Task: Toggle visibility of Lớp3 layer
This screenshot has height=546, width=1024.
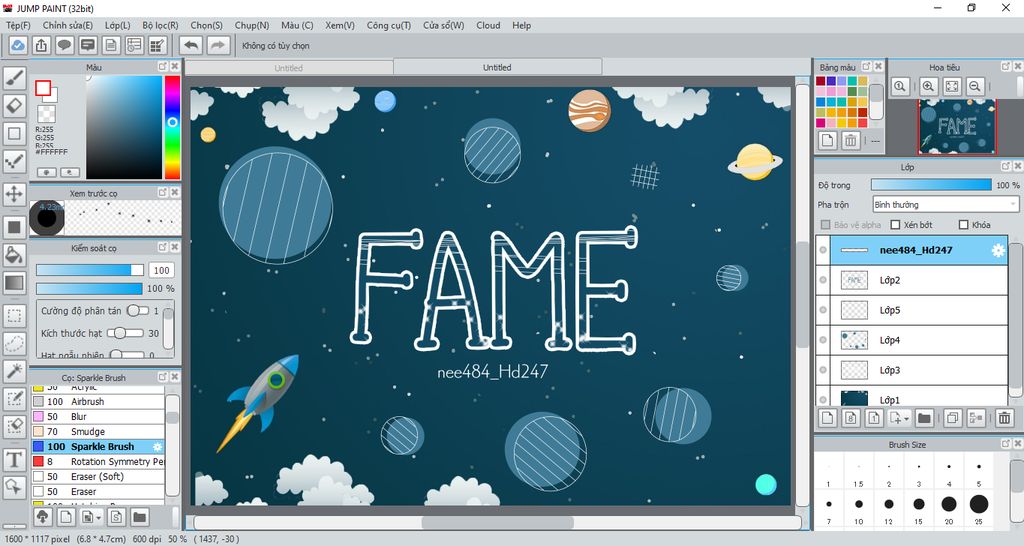Action: [x=823, y=370]
